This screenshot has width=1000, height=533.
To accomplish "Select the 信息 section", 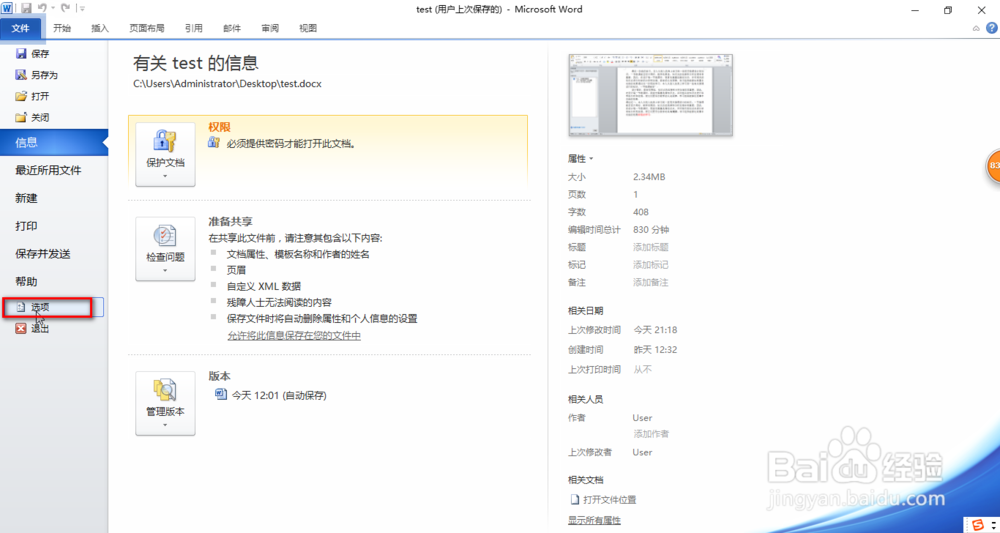I will tap(54, 143).
